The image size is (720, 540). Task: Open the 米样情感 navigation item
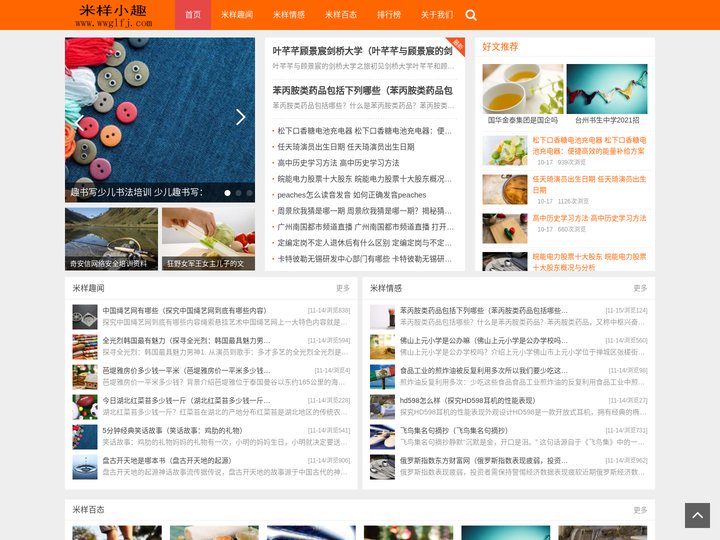289,15
